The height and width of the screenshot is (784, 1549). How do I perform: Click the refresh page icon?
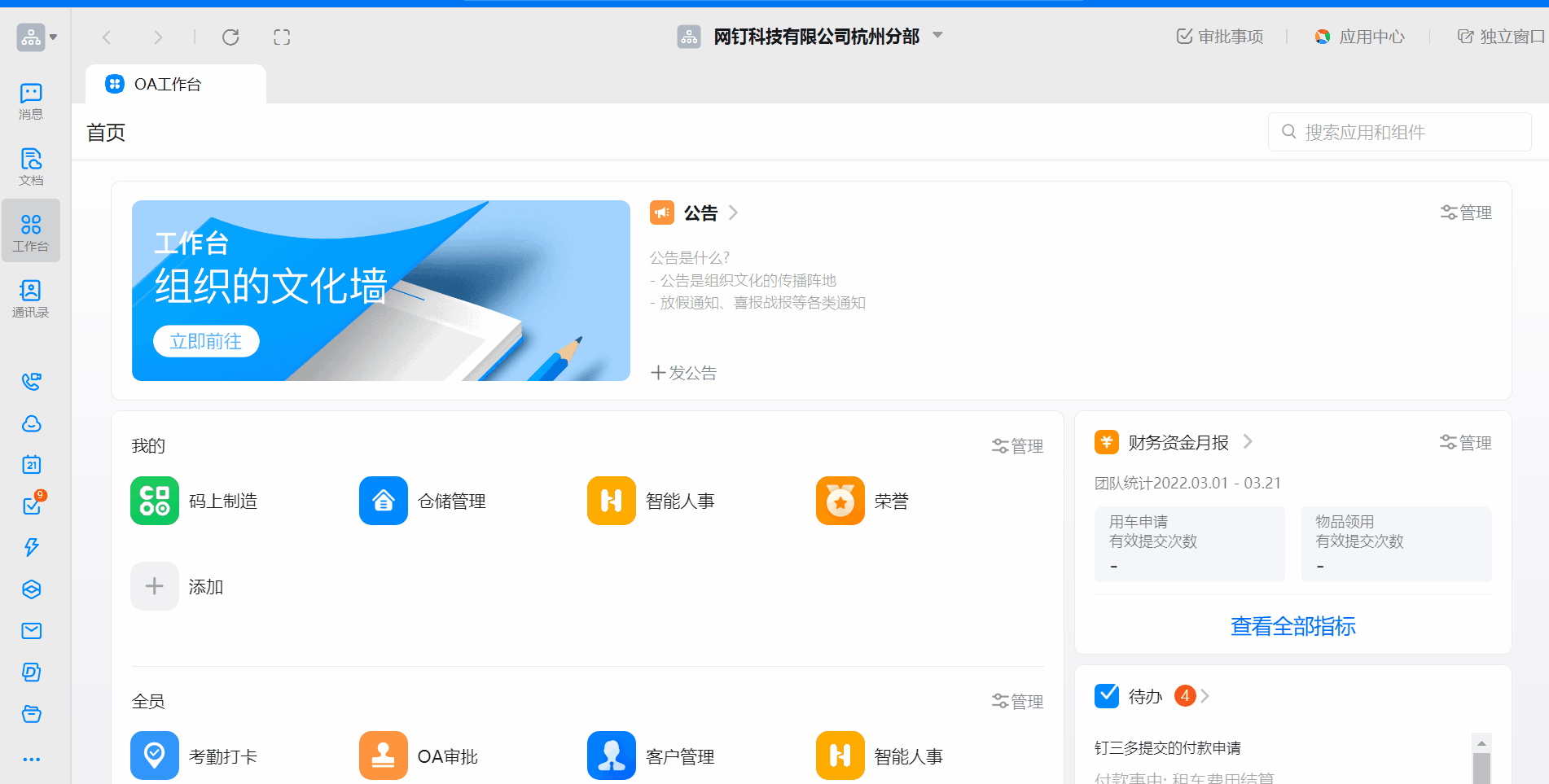pos(230,37)
